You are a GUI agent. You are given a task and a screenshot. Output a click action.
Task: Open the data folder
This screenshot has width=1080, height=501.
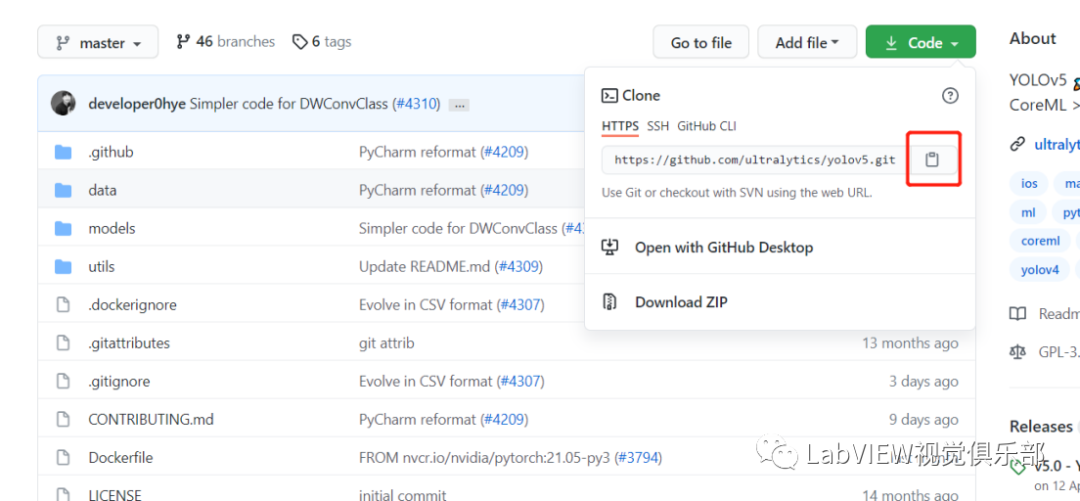103,190
